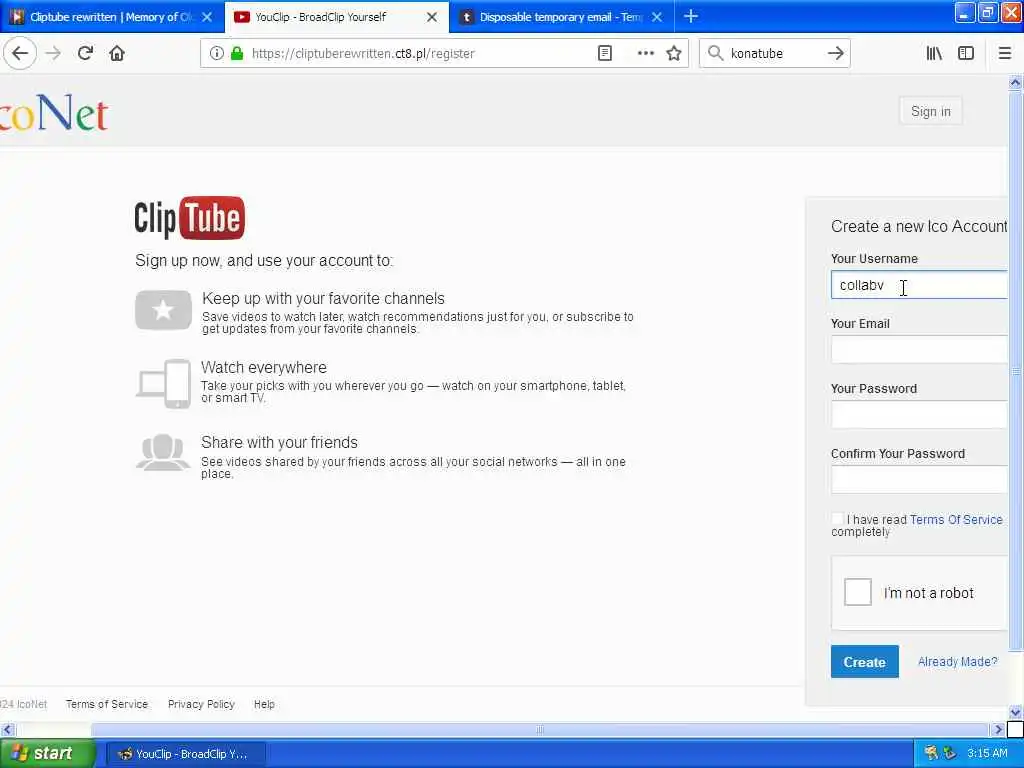Click the IcoNet logo

(x=54, y=113)
